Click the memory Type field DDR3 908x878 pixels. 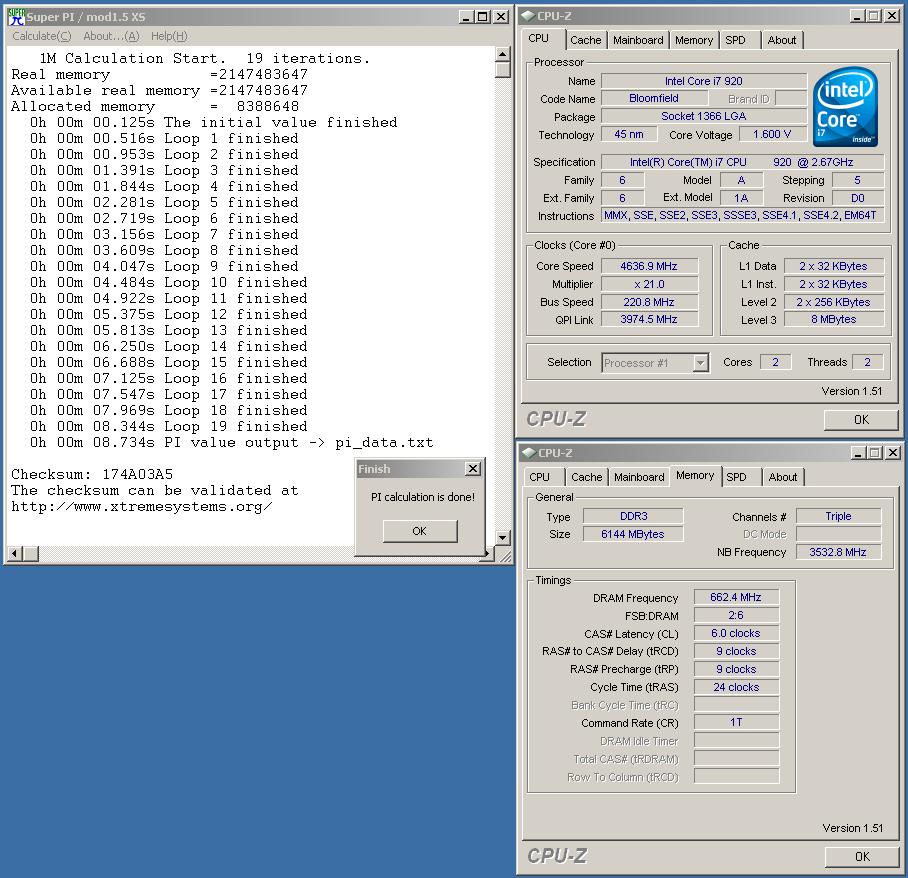pyautogui.click(x=634, y=516)
